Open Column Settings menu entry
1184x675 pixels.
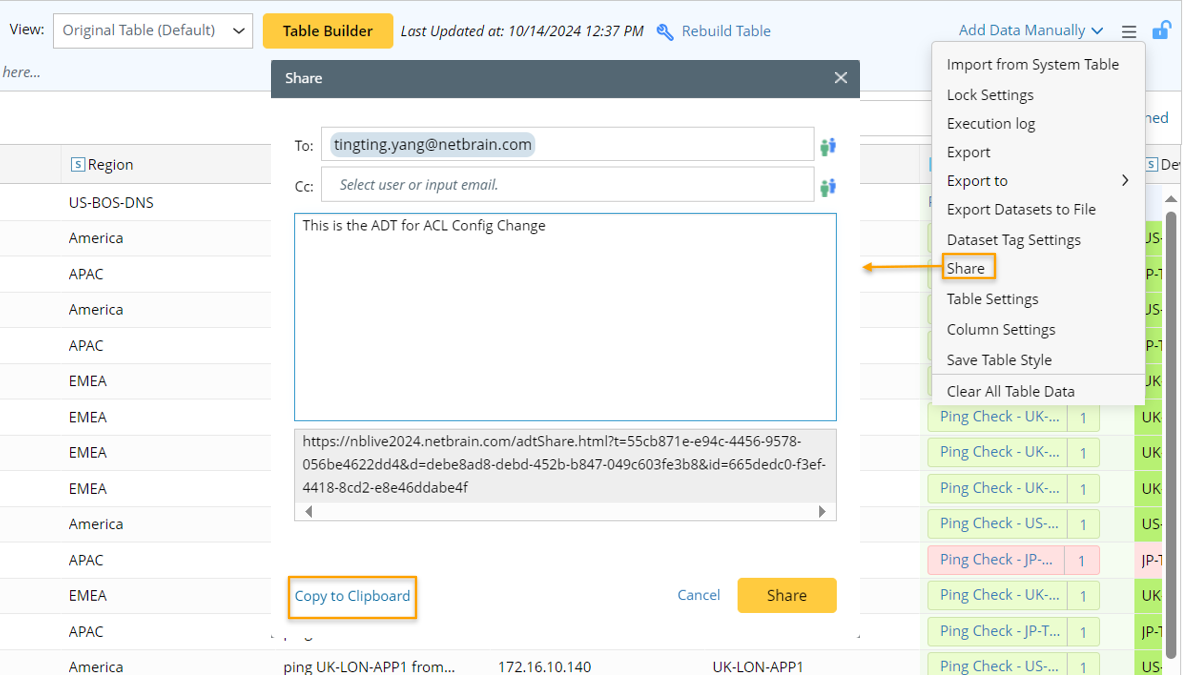[1001, 329]
